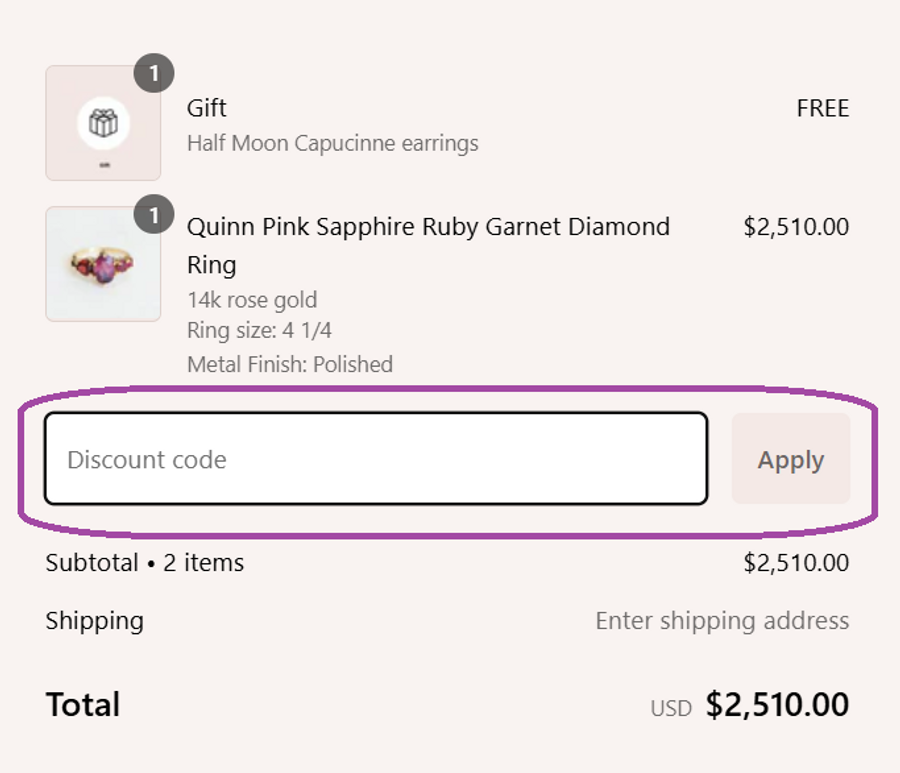900x773 pixels.
Task: Click the bold Total amount
Action: [x=777, y=705]
